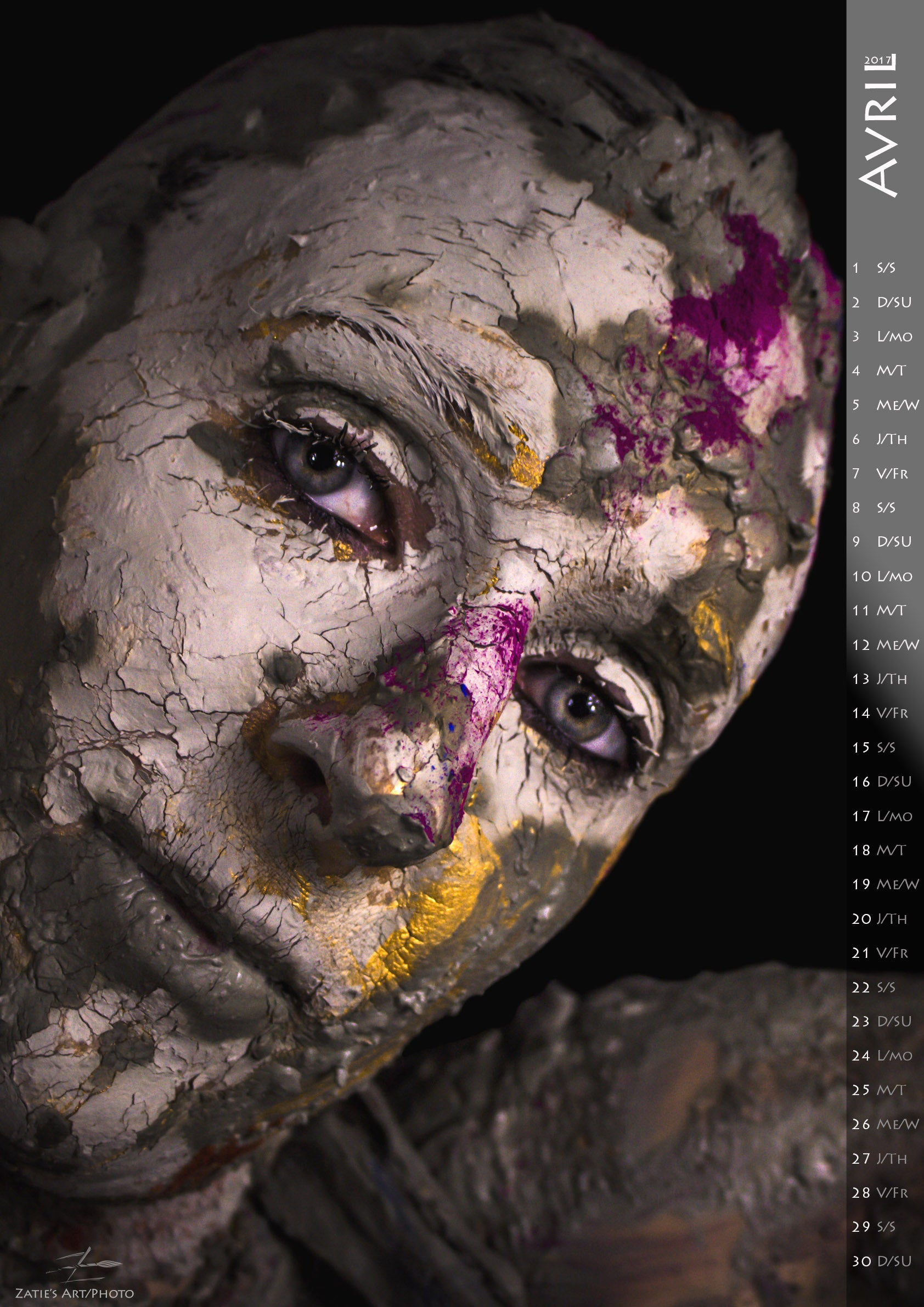
Task: Click date 13 J/Th
Action: tap(880, 678)
